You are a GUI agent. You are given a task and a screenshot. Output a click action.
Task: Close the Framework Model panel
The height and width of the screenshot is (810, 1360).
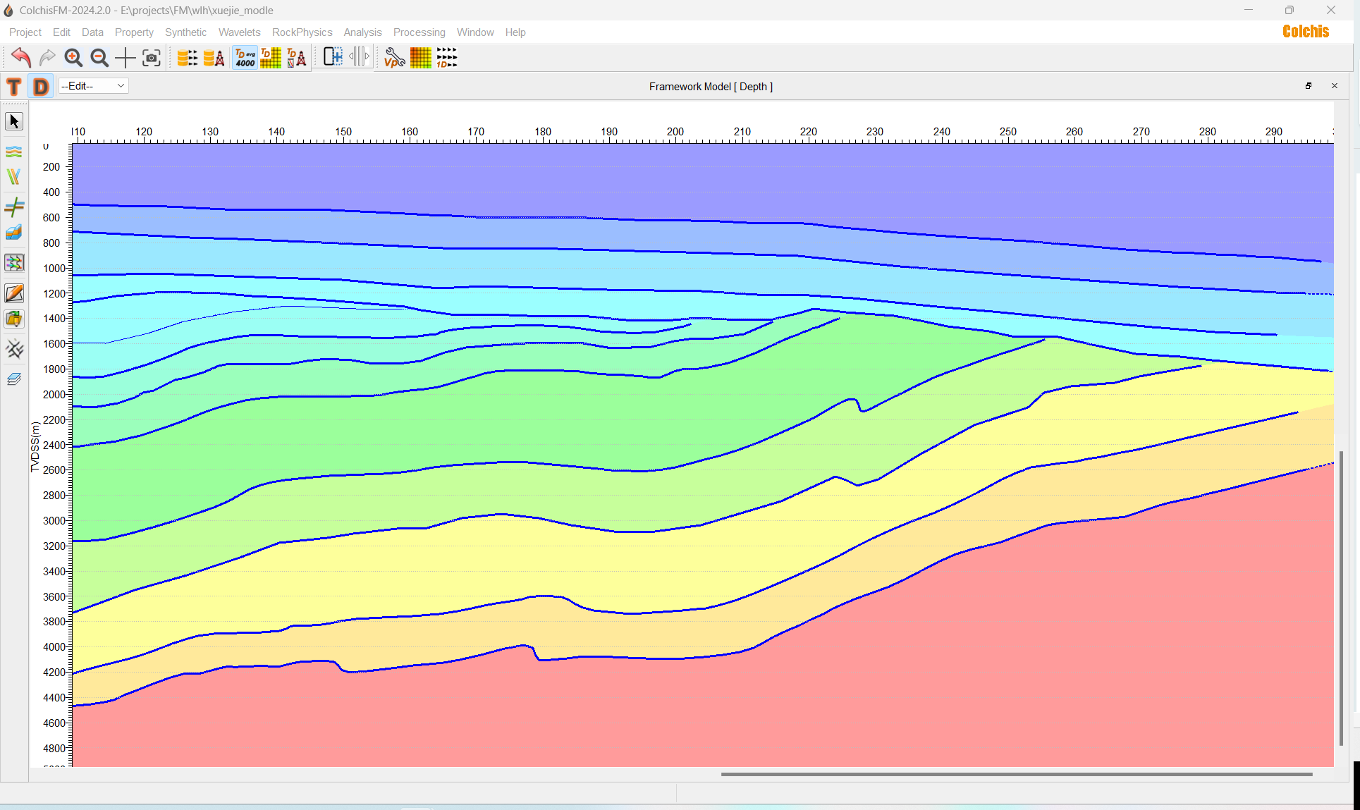[x=1334, y=86]
